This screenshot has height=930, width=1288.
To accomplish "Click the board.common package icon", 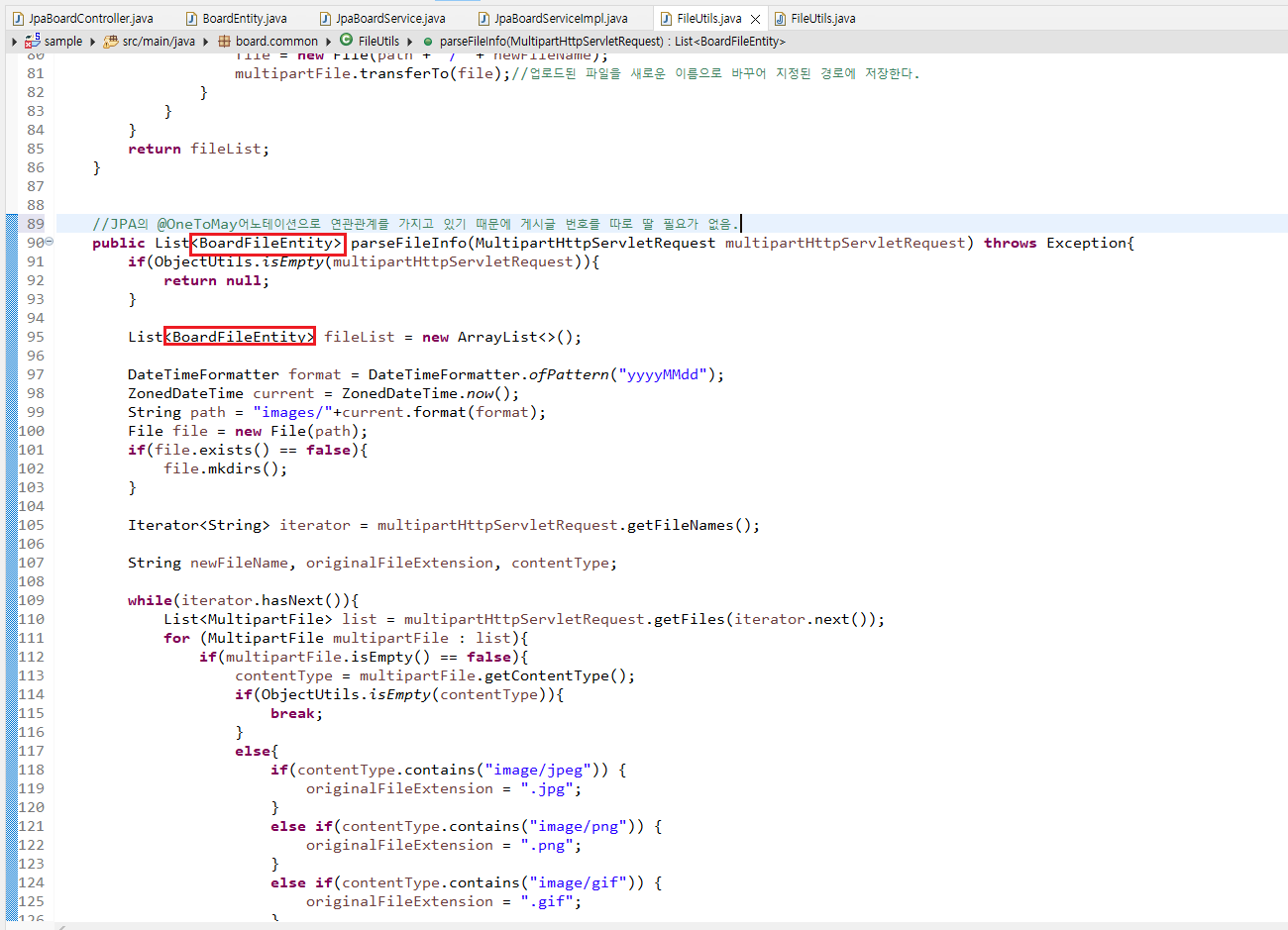I will [x=224, y=41].
